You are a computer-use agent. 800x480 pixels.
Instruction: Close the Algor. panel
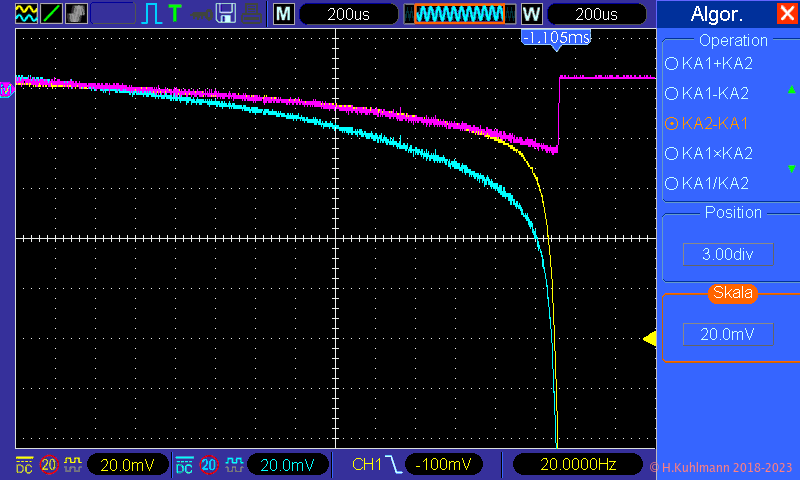tap(786, 14)
